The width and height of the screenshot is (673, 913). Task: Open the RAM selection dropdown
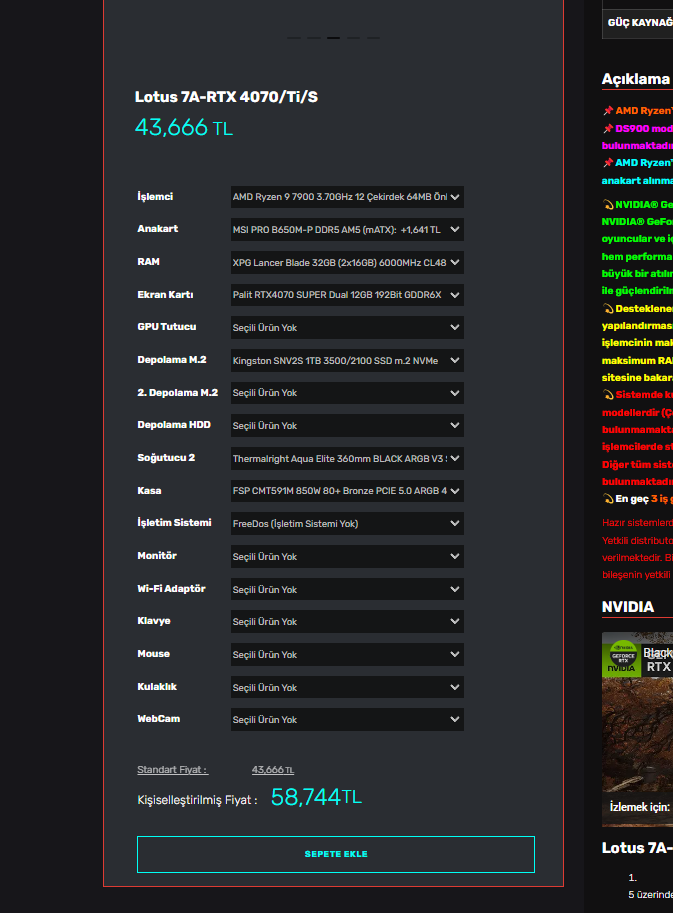click(347, 263)
